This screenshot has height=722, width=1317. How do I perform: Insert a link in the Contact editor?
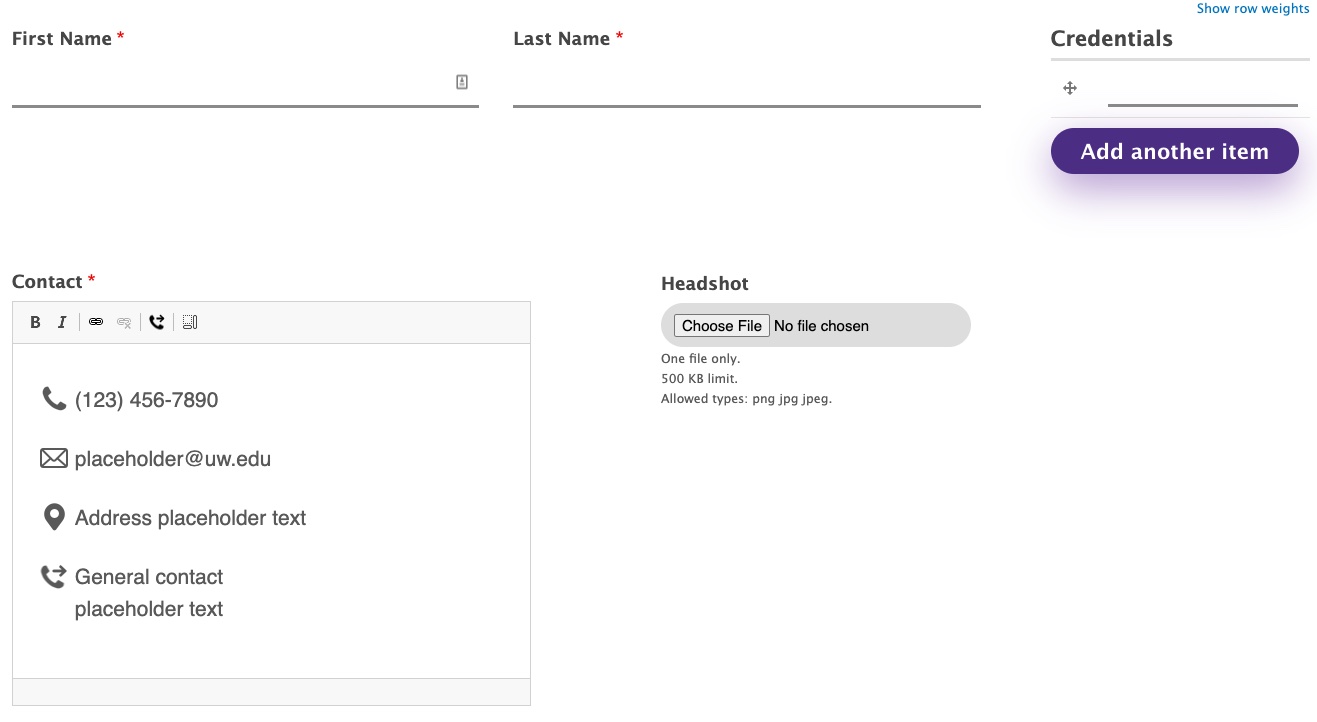click(x=96, y=322)
